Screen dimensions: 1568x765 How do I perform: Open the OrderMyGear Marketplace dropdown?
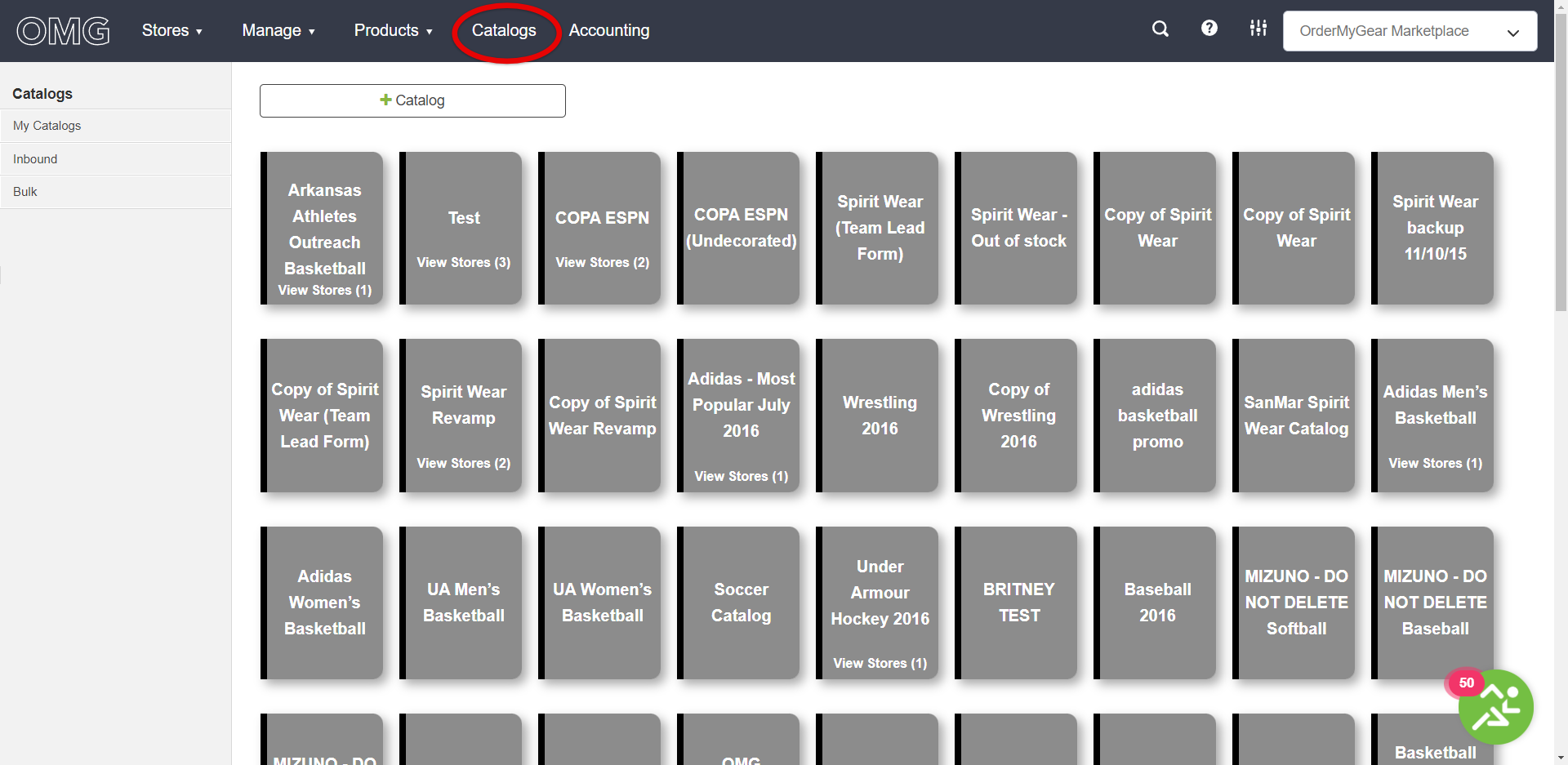point(1410,31)
